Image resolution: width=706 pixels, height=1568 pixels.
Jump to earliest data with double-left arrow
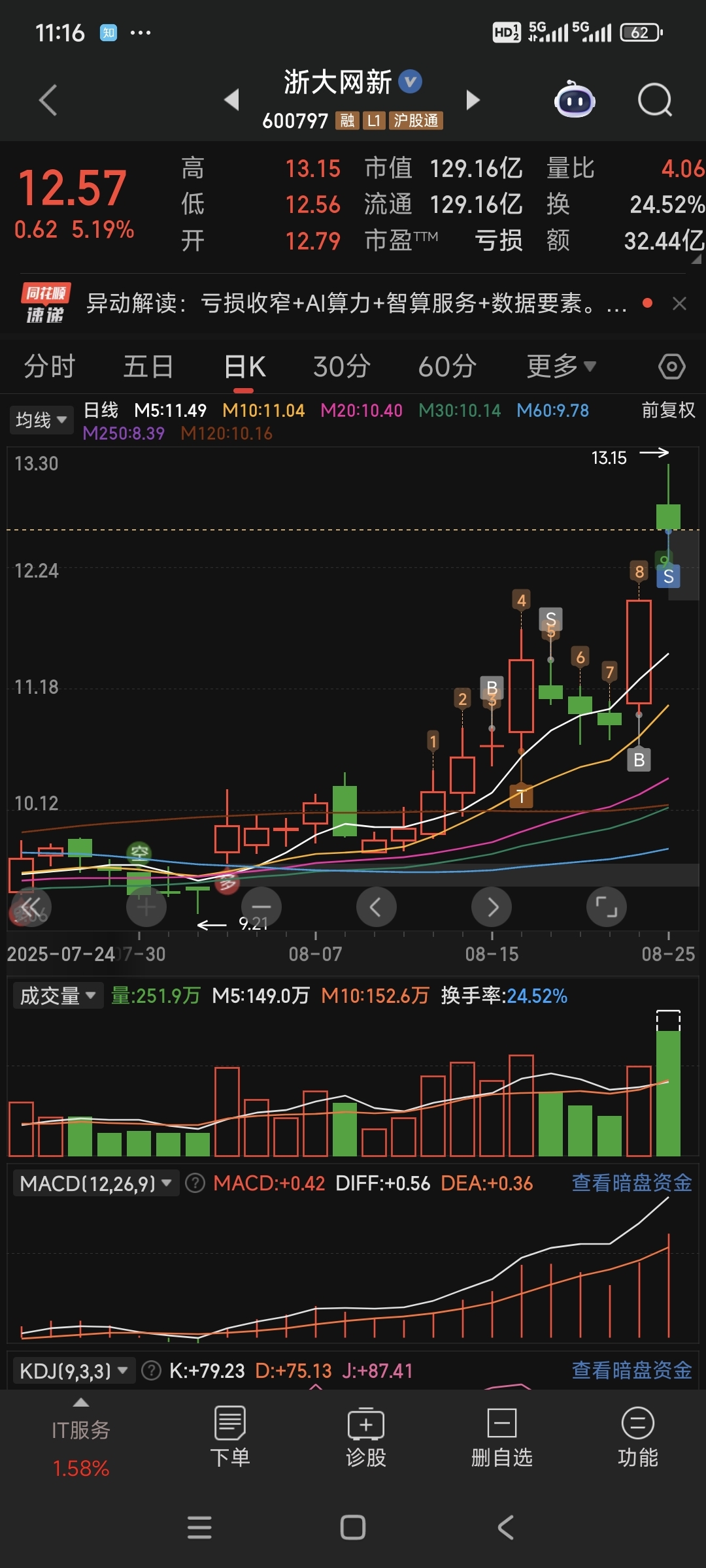(x=31, y=907)
